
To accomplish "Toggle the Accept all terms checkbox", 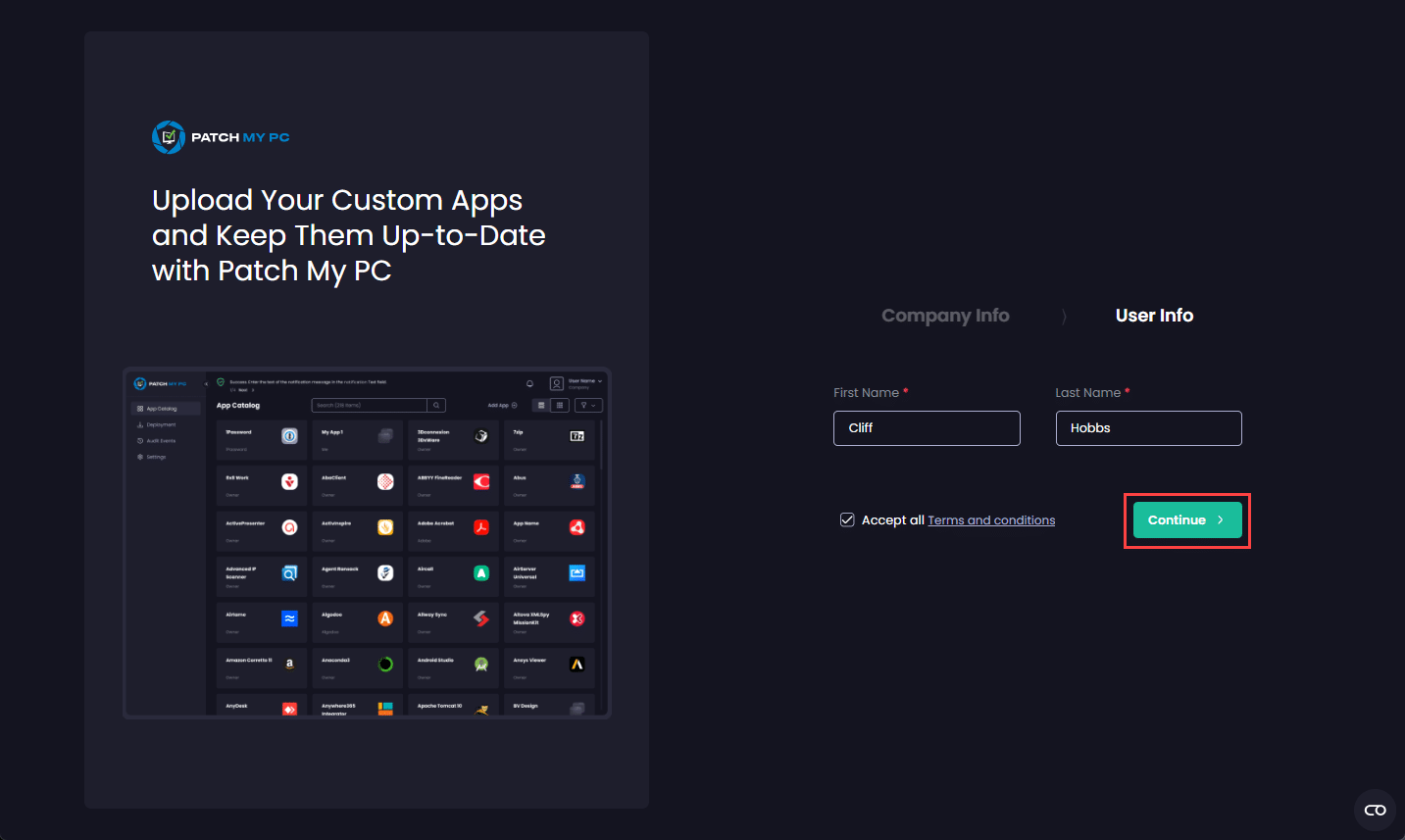I will 847,519.
